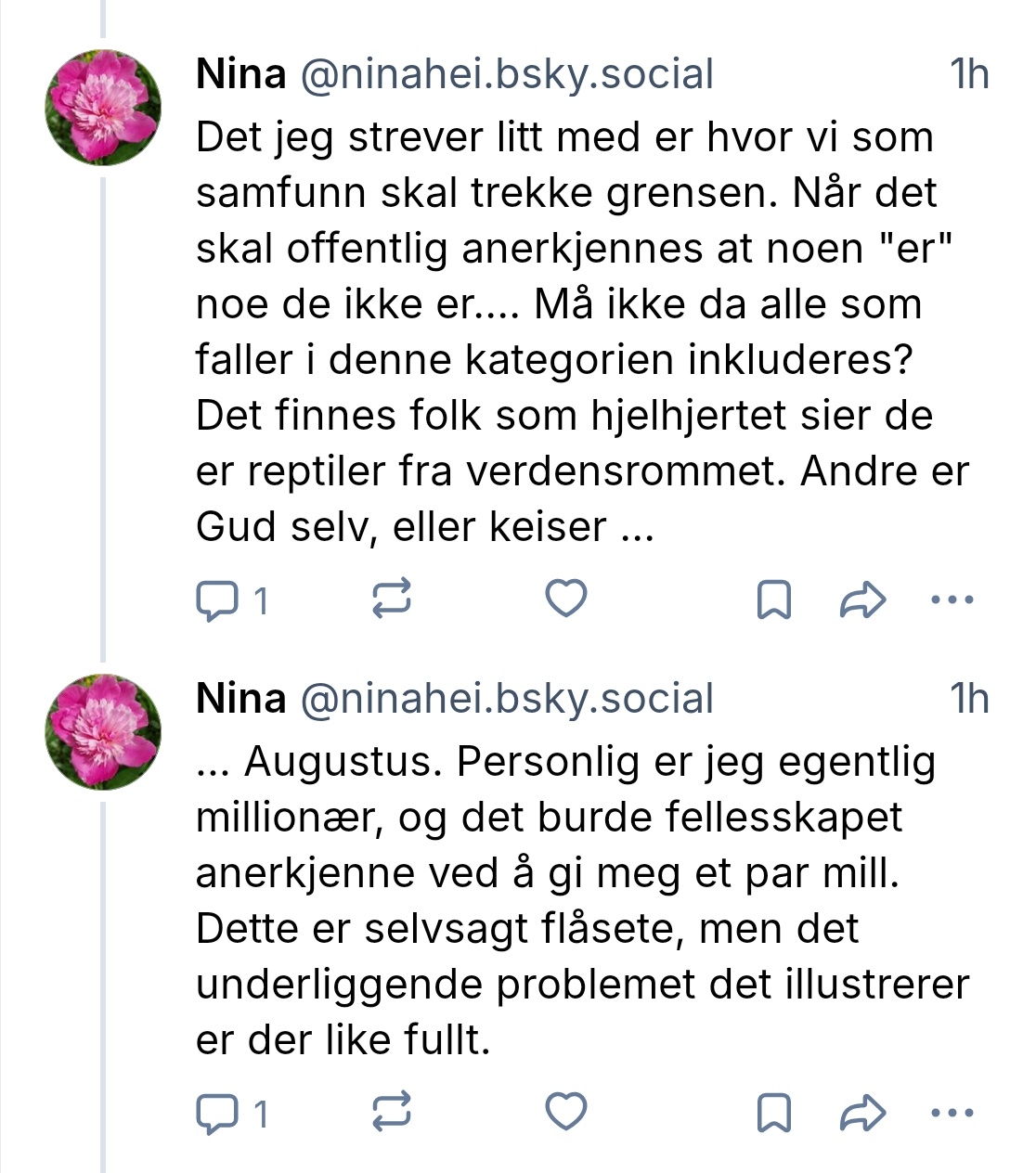Screen dimensions: 1036x1173
Task: Open the @ninahei.bsky.social handle in first post
Action: tap(506, 74)
